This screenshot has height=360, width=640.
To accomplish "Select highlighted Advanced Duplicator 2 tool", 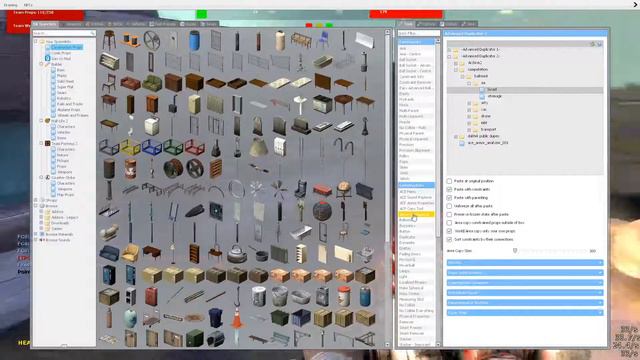I will click(416, 214).
